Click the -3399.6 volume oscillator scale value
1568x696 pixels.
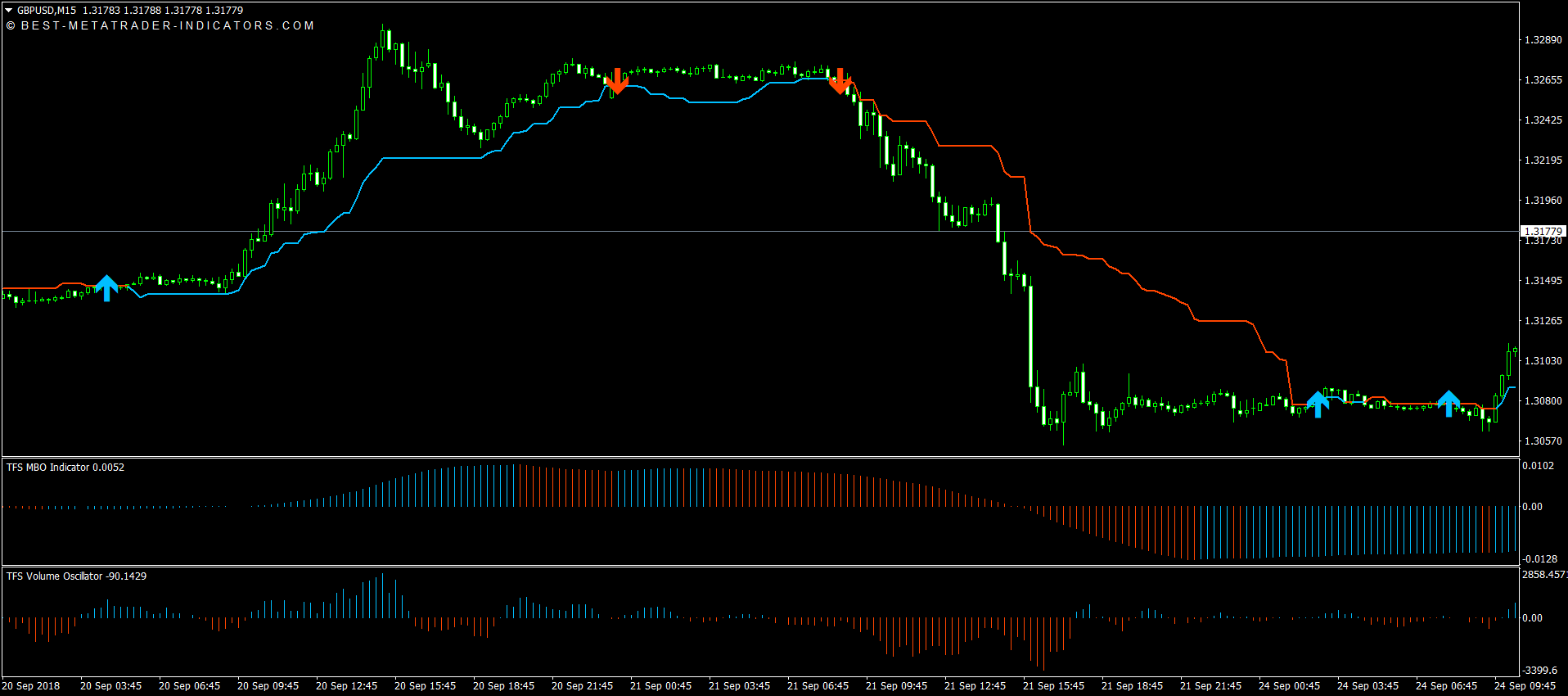tap(1539, 671)
